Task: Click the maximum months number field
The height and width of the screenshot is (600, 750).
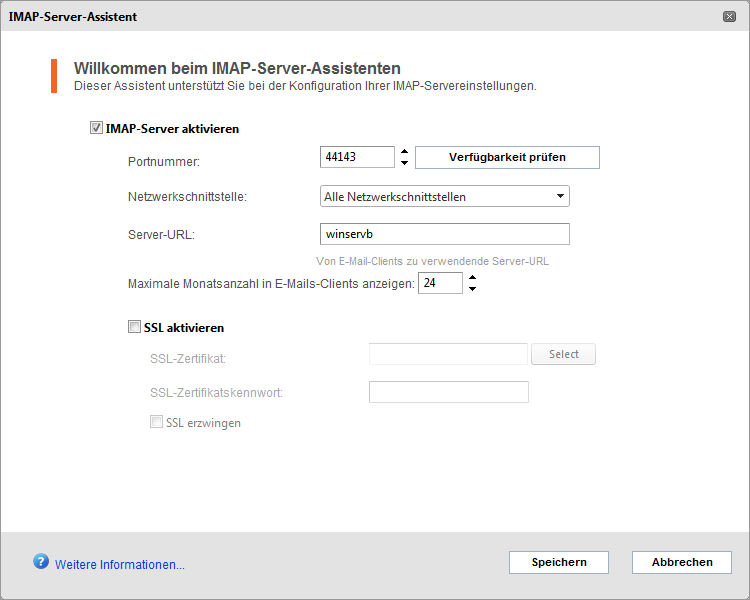Action: [439, 283]
